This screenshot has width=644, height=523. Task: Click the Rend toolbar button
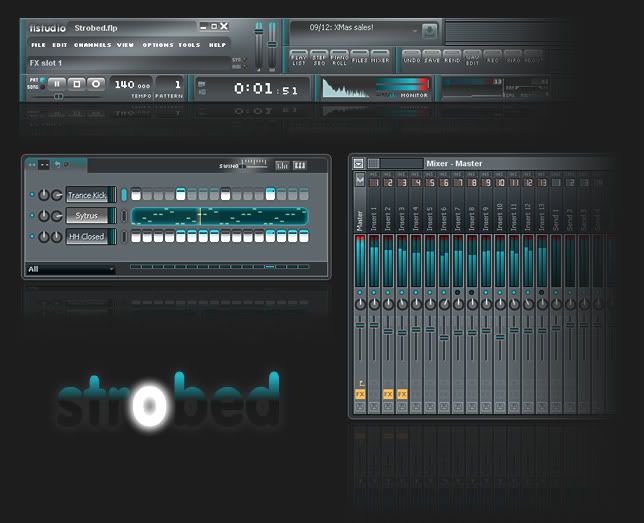pos(452,58)
